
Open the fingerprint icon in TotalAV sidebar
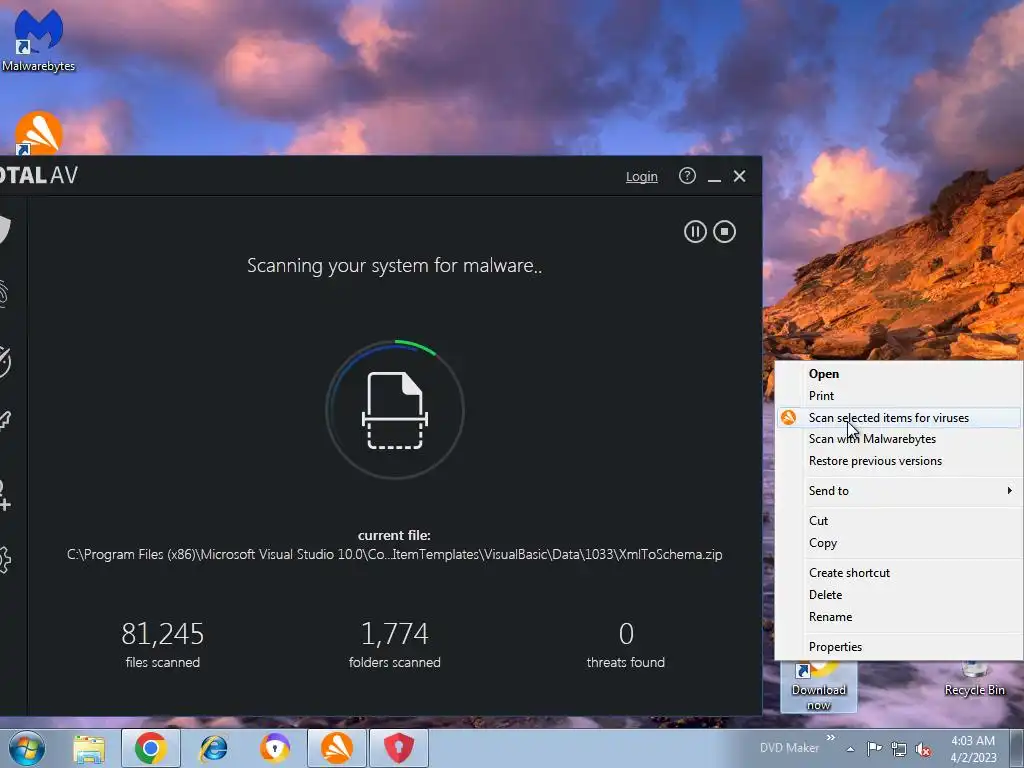pyautogui.click(x=3, y=295)
